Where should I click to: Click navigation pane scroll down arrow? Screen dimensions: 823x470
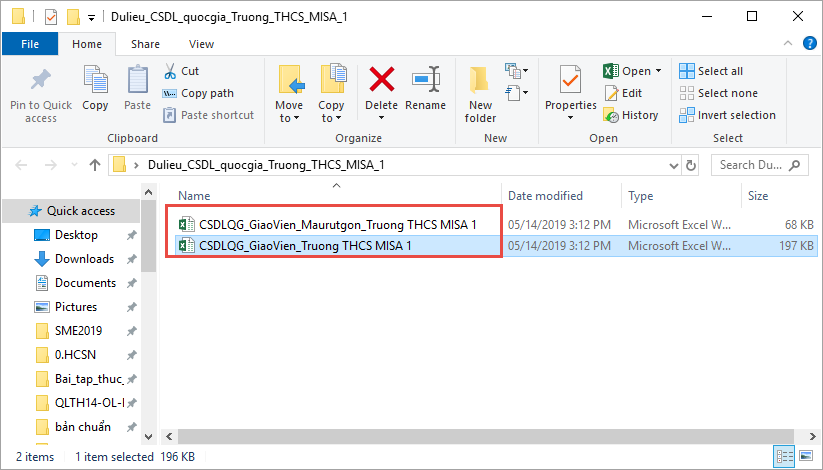[149, 436]
